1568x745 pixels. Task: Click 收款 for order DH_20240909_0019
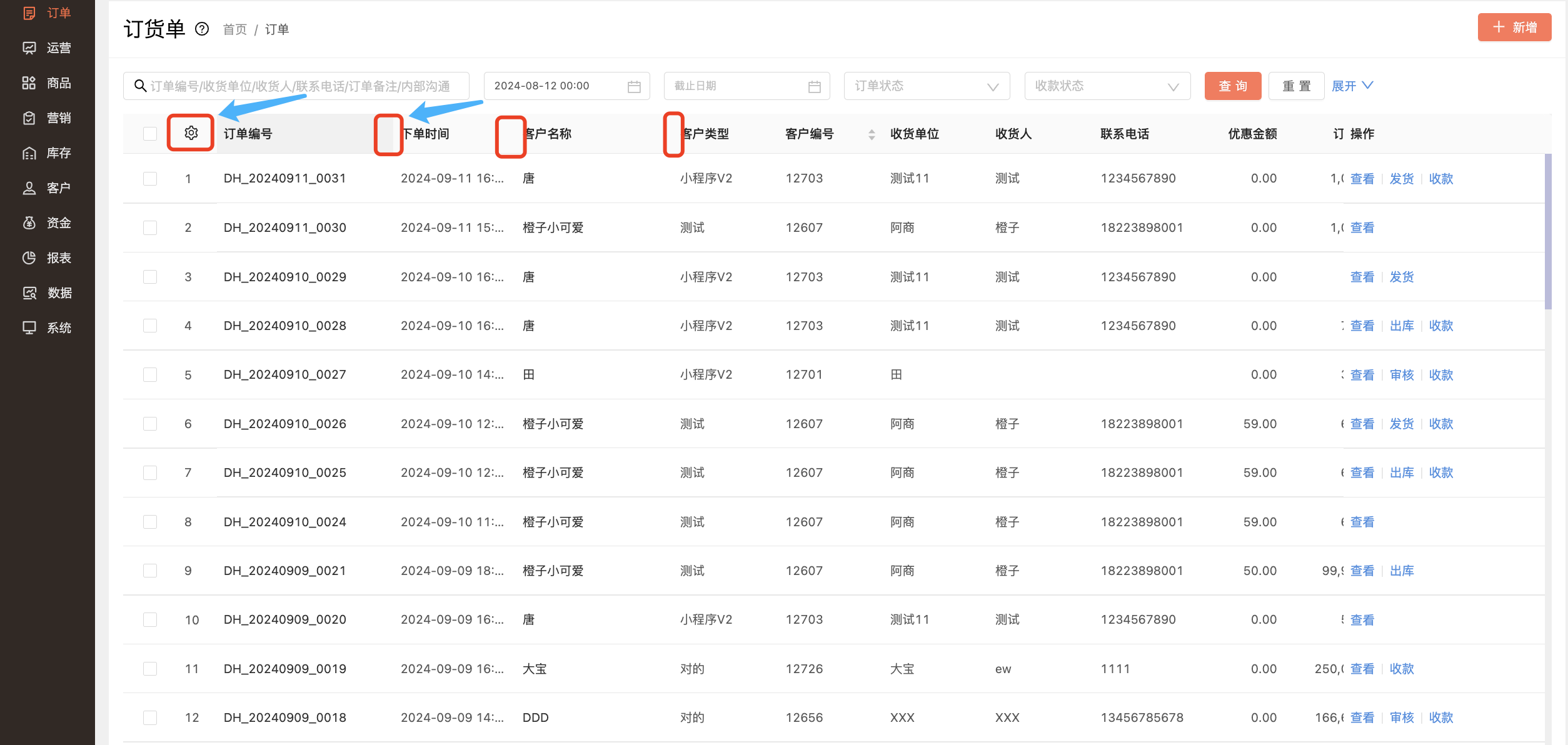coord(1402,669)
